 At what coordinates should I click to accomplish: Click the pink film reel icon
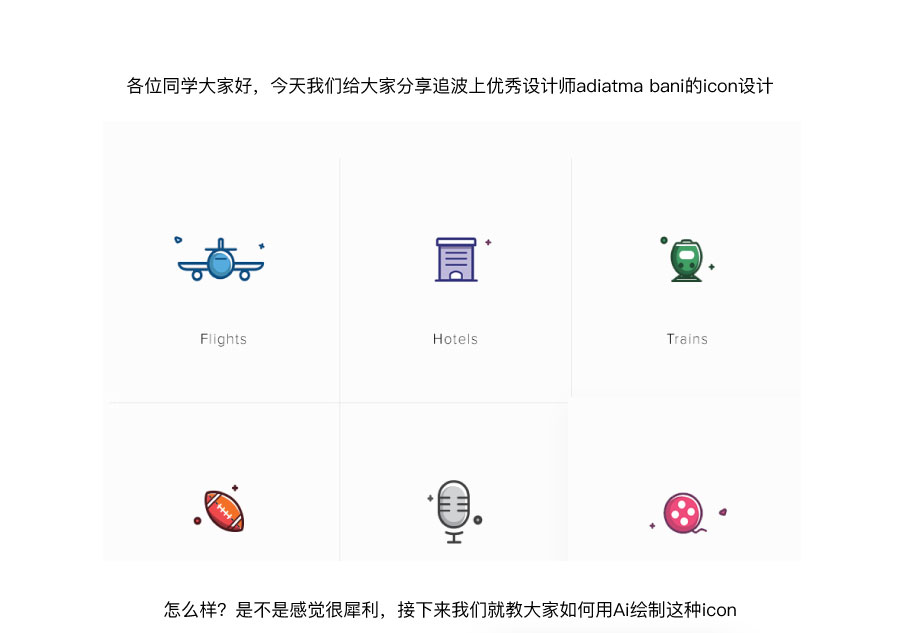683,513
